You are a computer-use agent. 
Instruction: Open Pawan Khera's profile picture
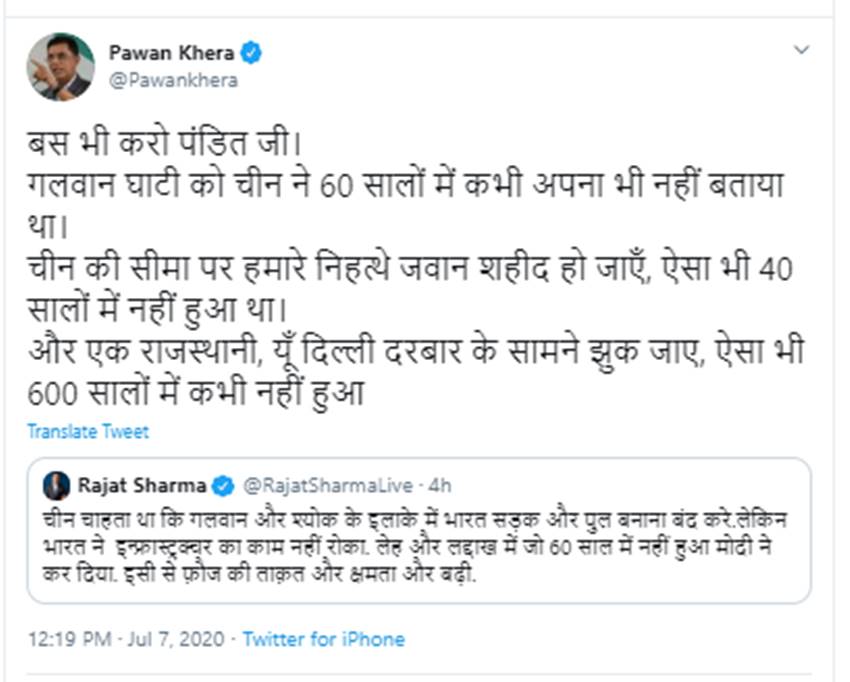click(60, 66)
